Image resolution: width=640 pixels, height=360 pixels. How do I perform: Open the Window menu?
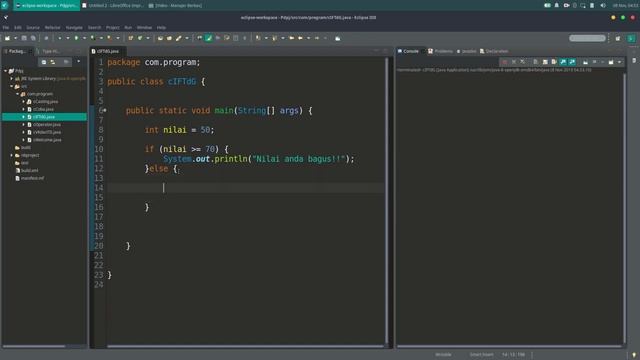(x=144, y=28)
